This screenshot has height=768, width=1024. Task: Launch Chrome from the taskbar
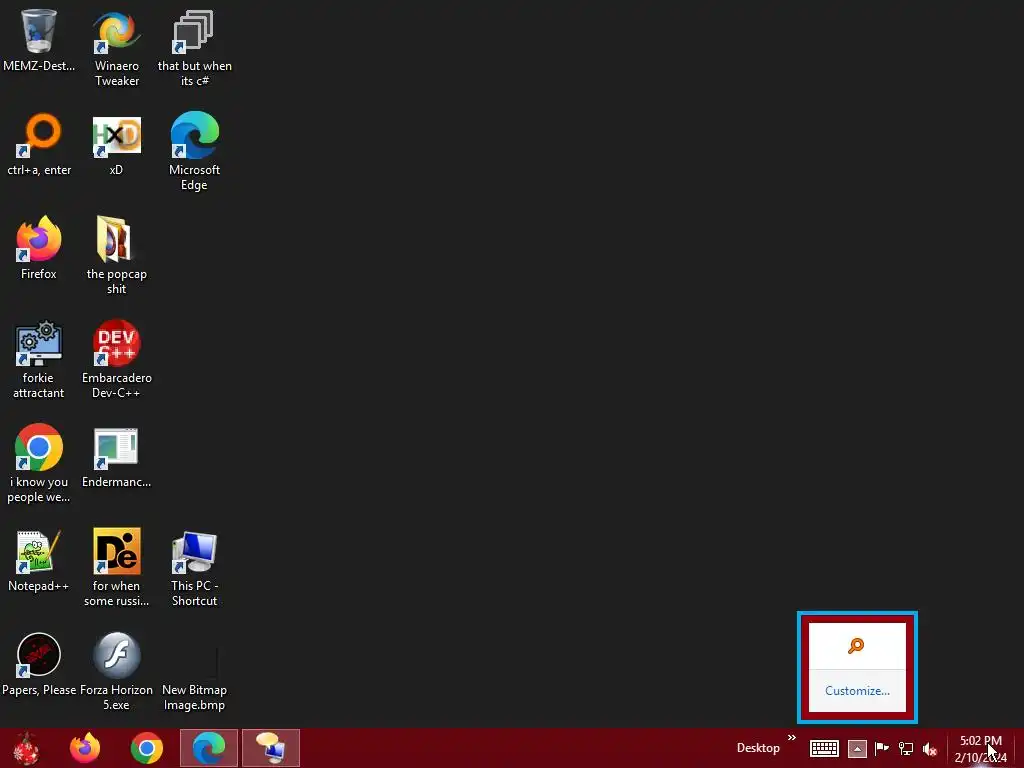pos(147,748)
